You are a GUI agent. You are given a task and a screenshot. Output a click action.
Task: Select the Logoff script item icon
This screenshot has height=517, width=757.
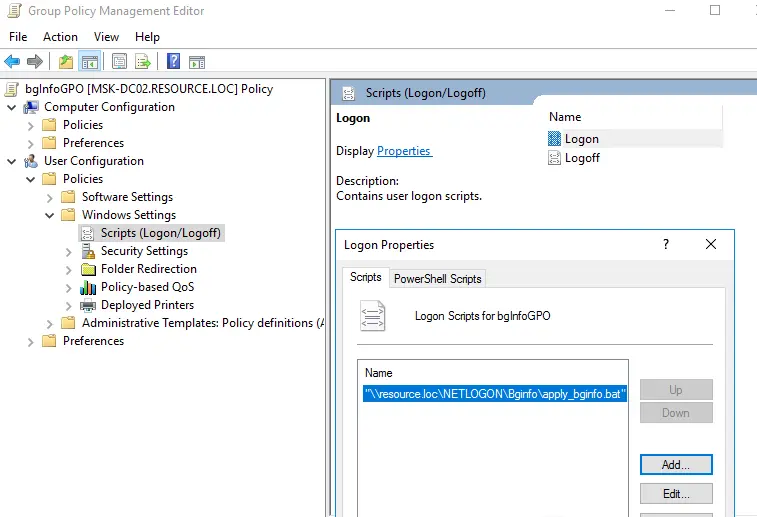[554, 158]
